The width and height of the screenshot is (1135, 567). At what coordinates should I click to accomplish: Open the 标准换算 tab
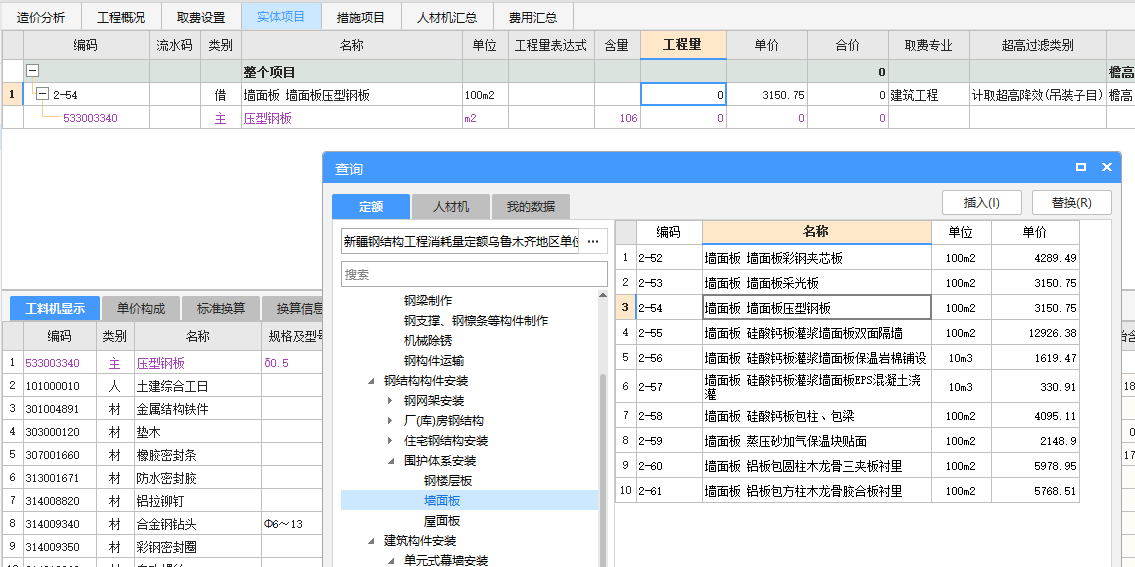[x=221, y=308]
